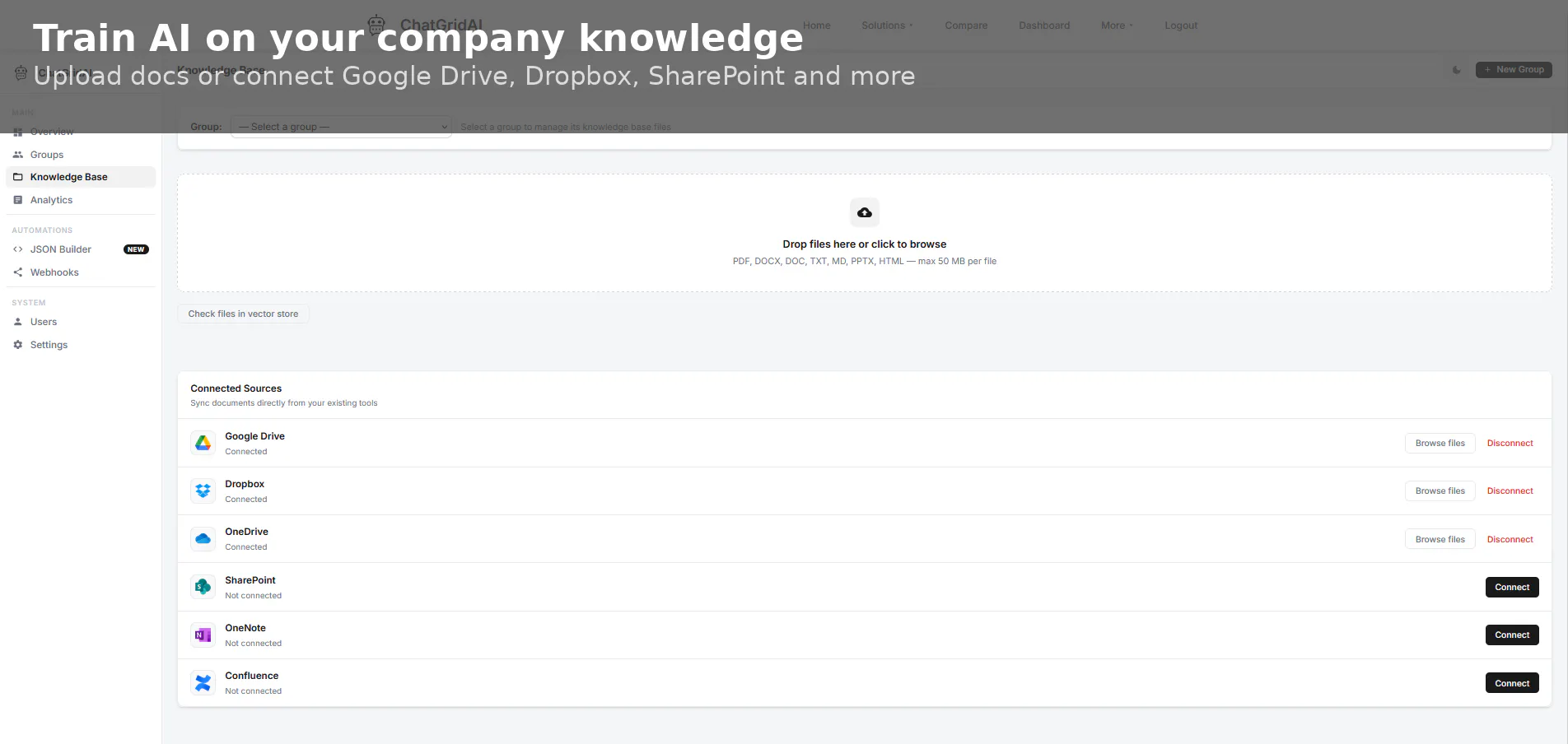Click Logout in the top navigation

coord(1181,26)
